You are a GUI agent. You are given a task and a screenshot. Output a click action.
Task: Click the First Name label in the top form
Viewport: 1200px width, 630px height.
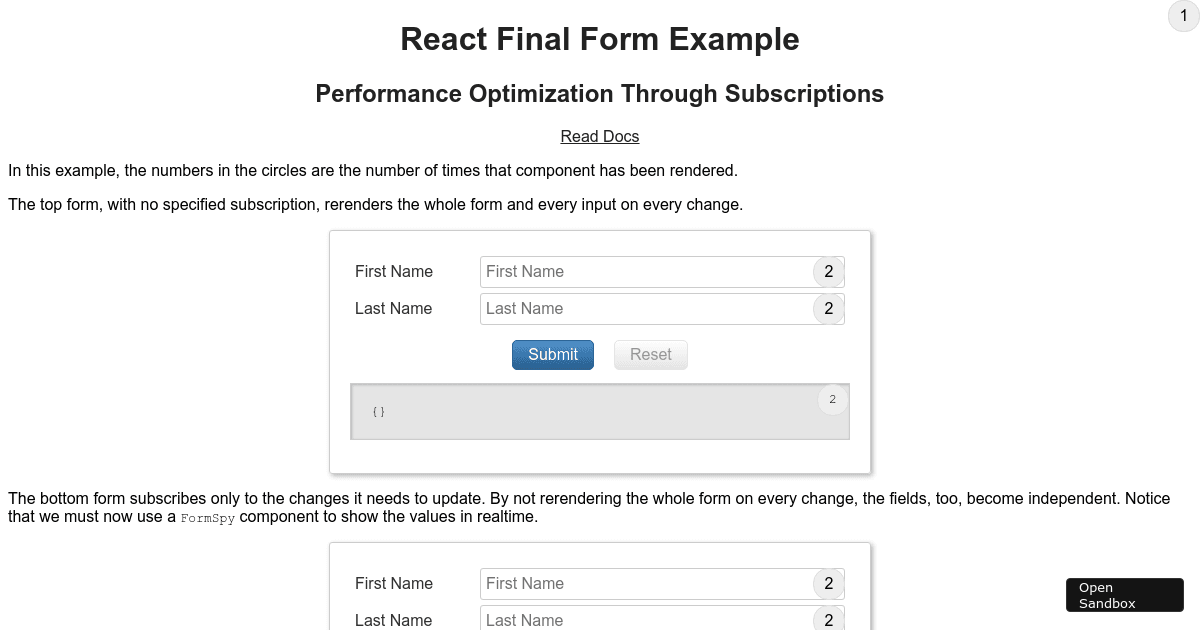click(394, 271)
